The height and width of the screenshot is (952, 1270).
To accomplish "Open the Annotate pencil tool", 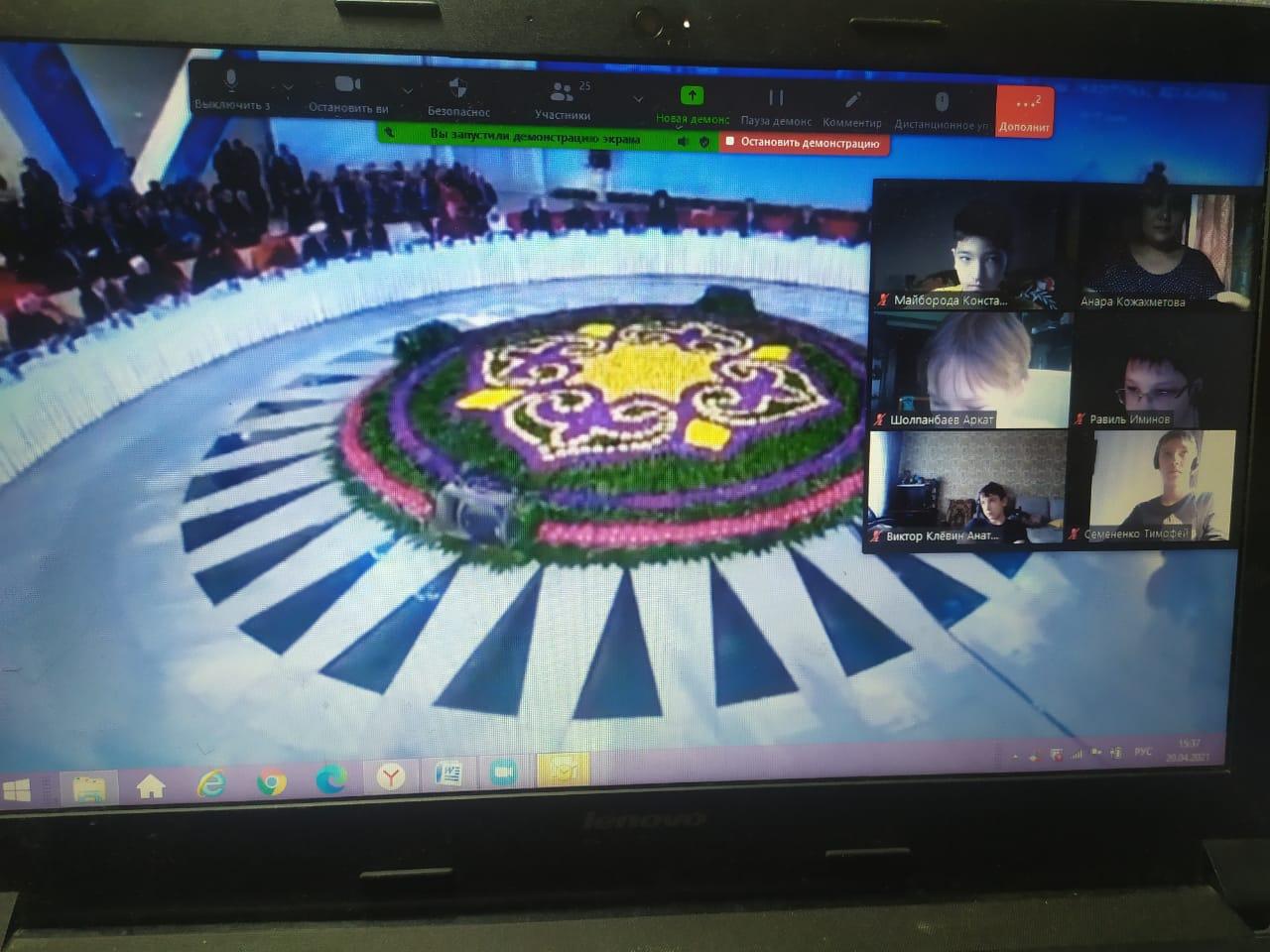I will pyautogui.click(x=852, y=106).
